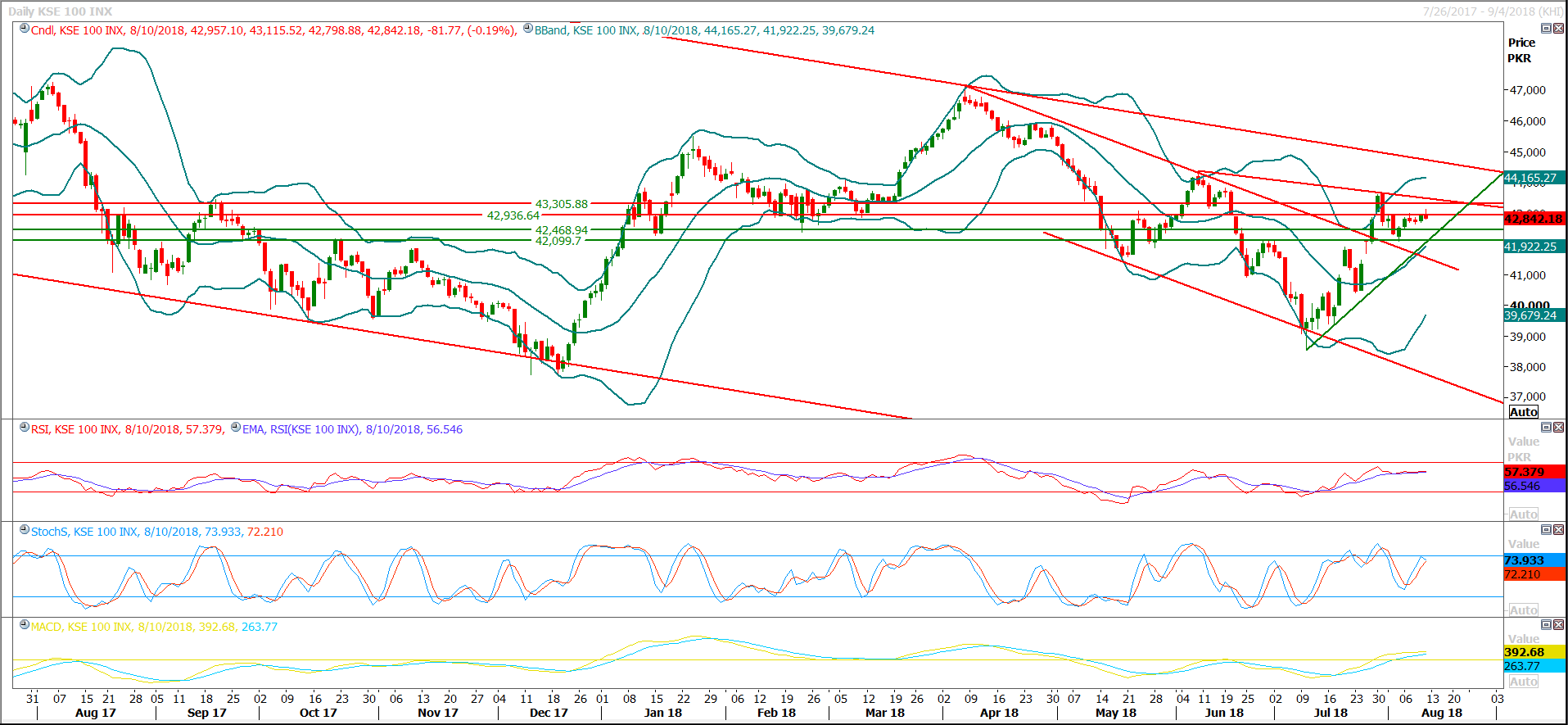Click the 41,922.25 middle band price tag
The image size is (1568, 725).
(1534, 247)
